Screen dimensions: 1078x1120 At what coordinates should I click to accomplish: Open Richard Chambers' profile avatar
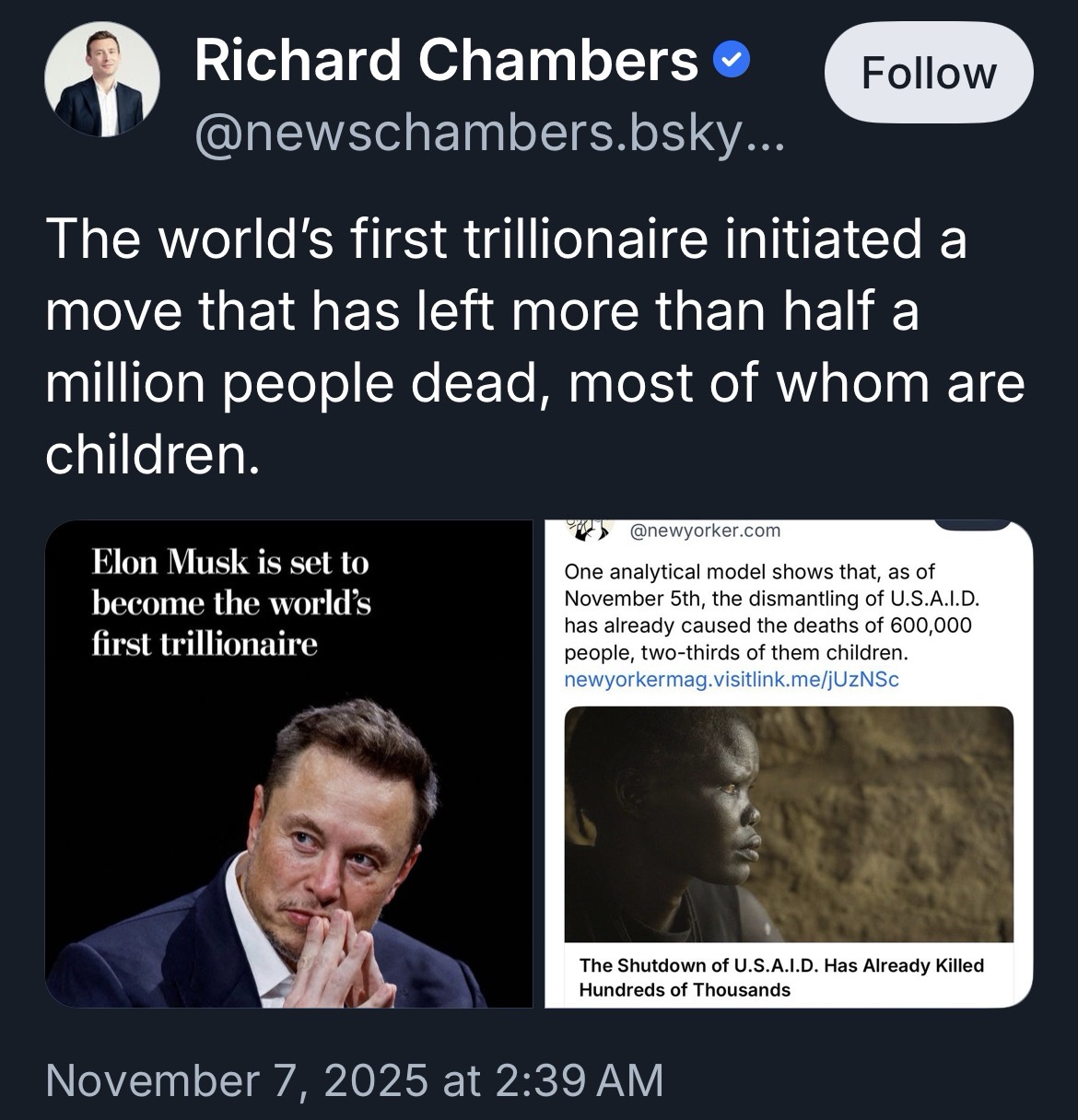coord(102,79)
